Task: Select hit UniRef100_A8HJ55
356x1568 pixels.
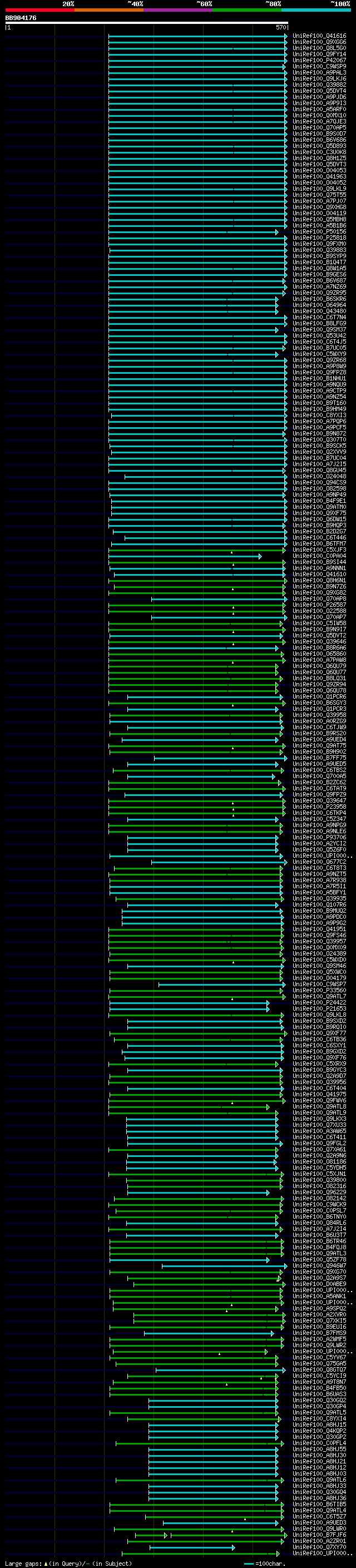Action: pos(319,1450)
